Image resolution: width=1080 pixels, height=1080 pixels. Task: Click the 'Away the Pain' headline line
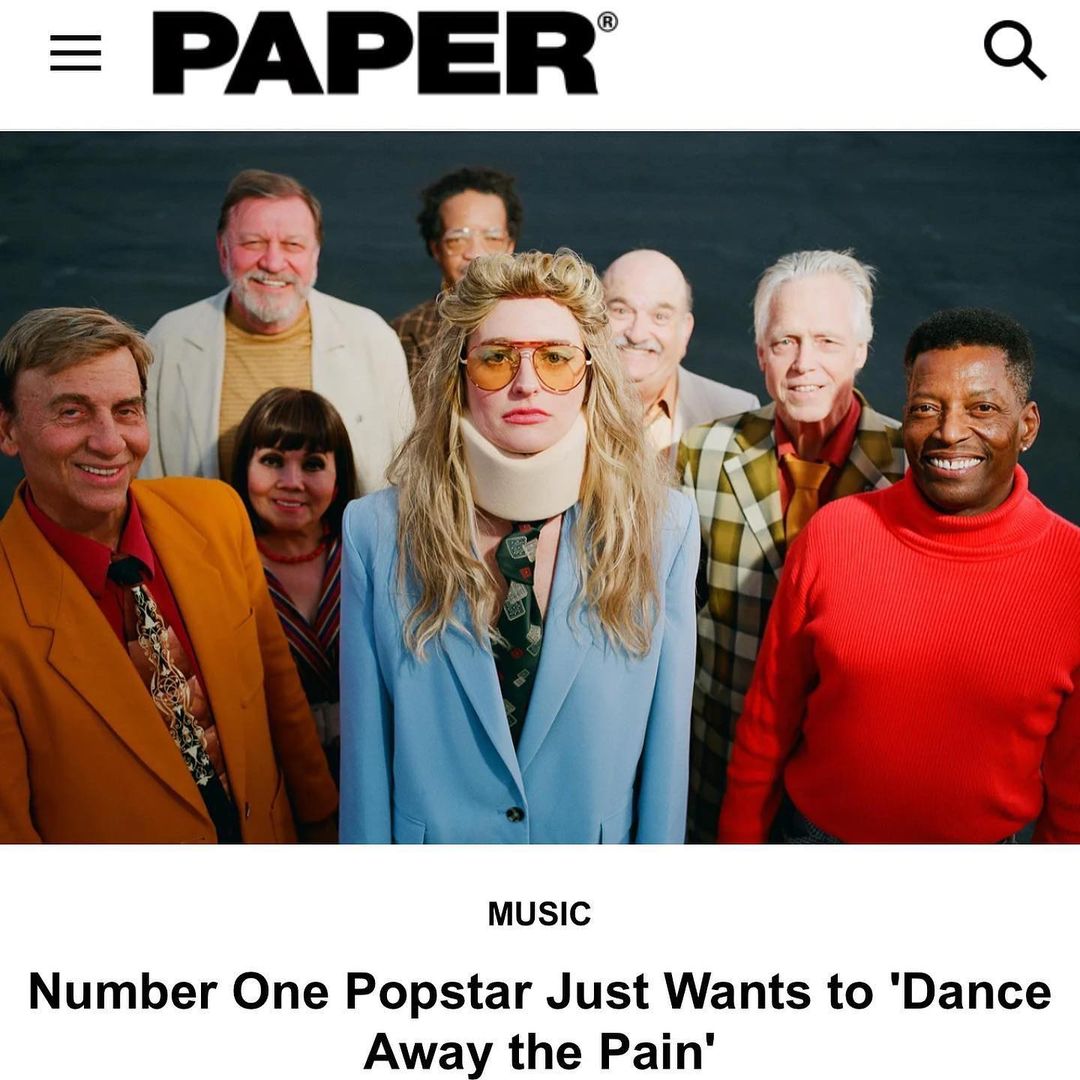click(540, 1051)
